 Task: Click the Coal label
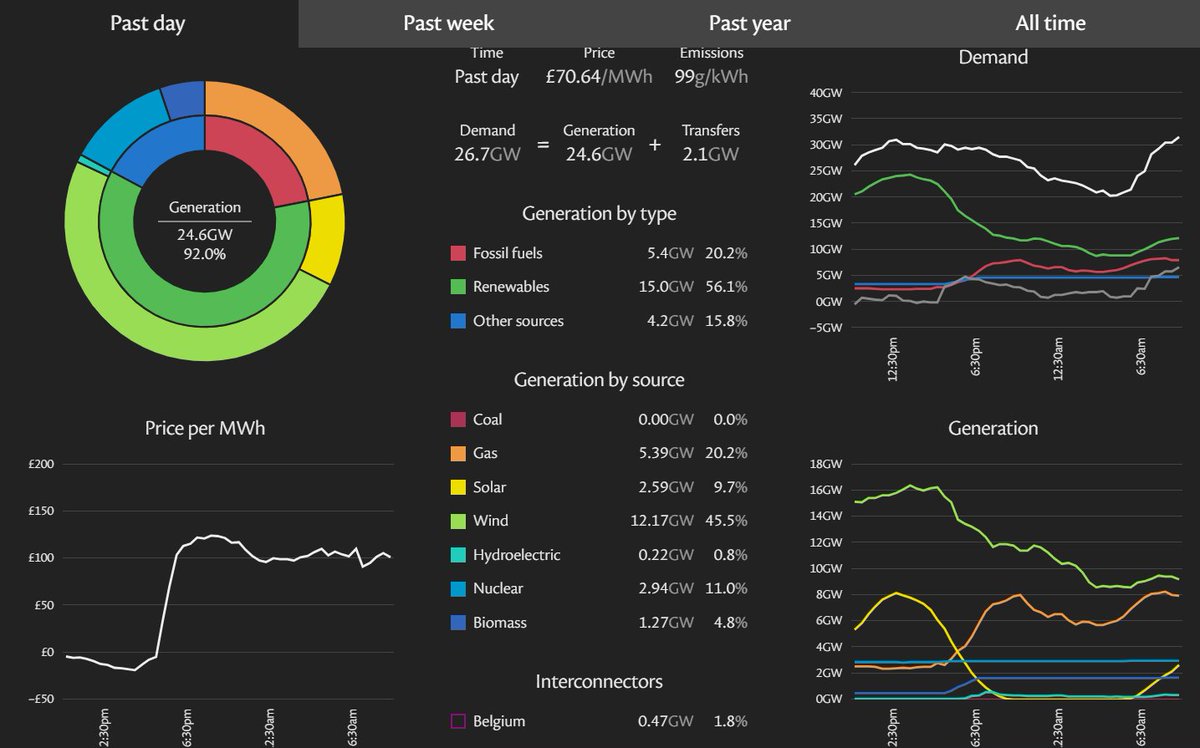488,420
